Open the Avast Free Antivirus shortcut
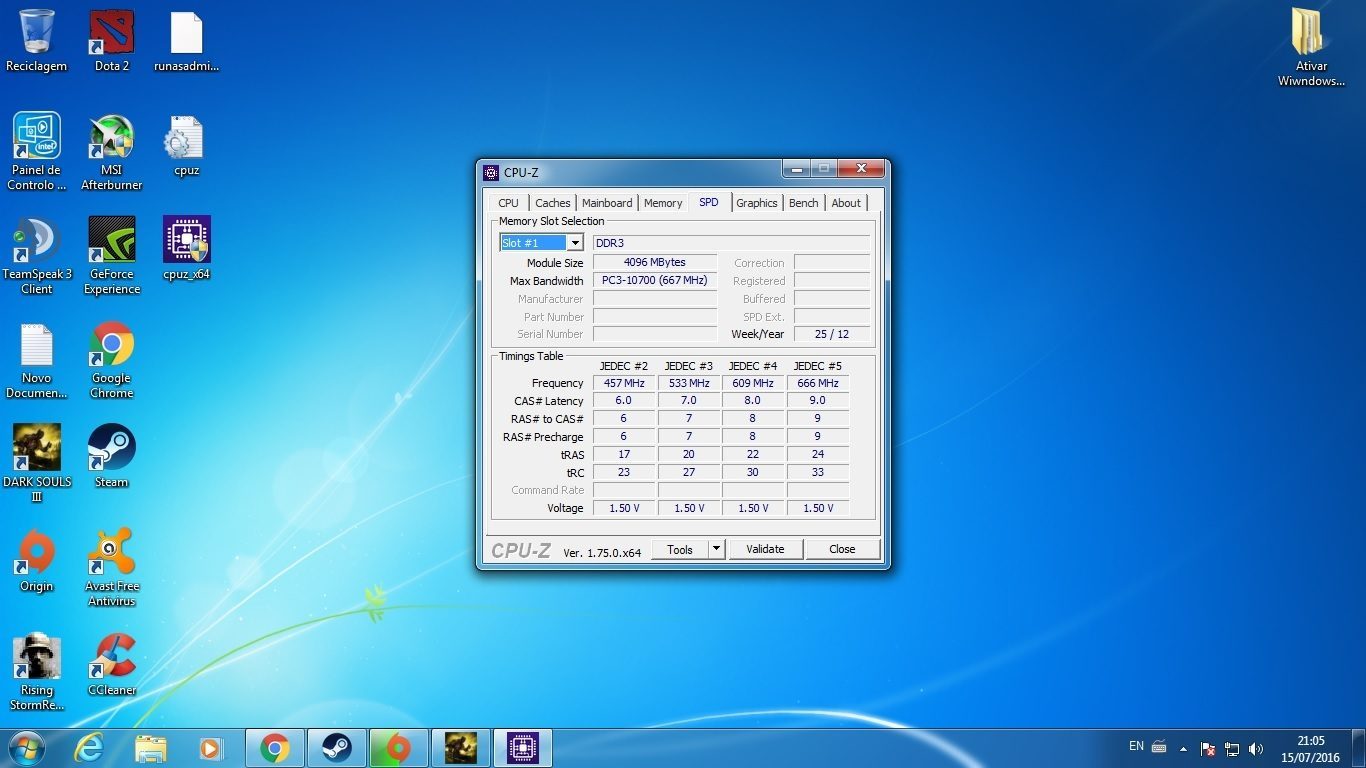The width and height of the screenshot is (1366, 768). click(112, 568)
